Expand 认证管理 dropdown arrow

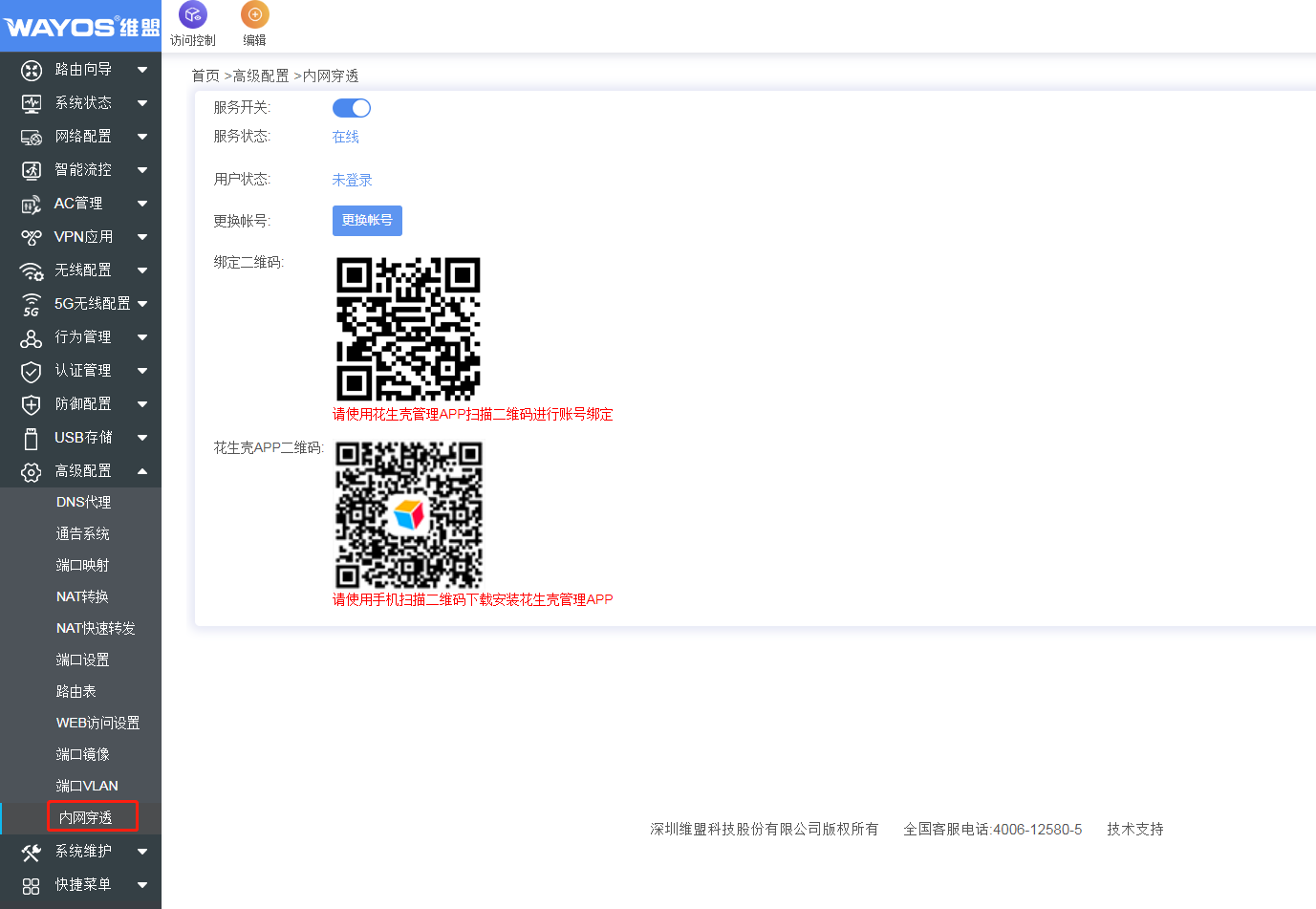pos(142,371)
